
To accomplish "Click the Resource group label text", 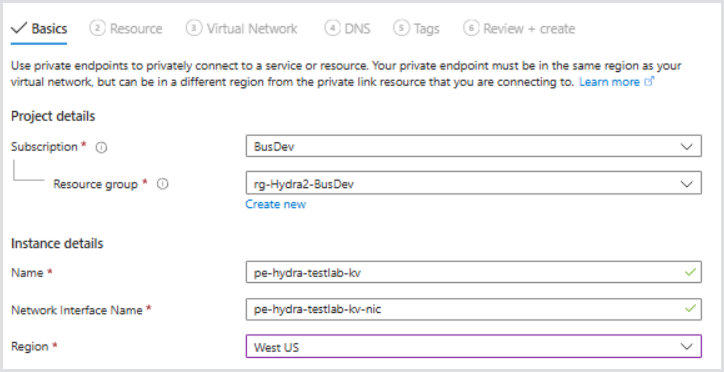I will click(96, 184).
